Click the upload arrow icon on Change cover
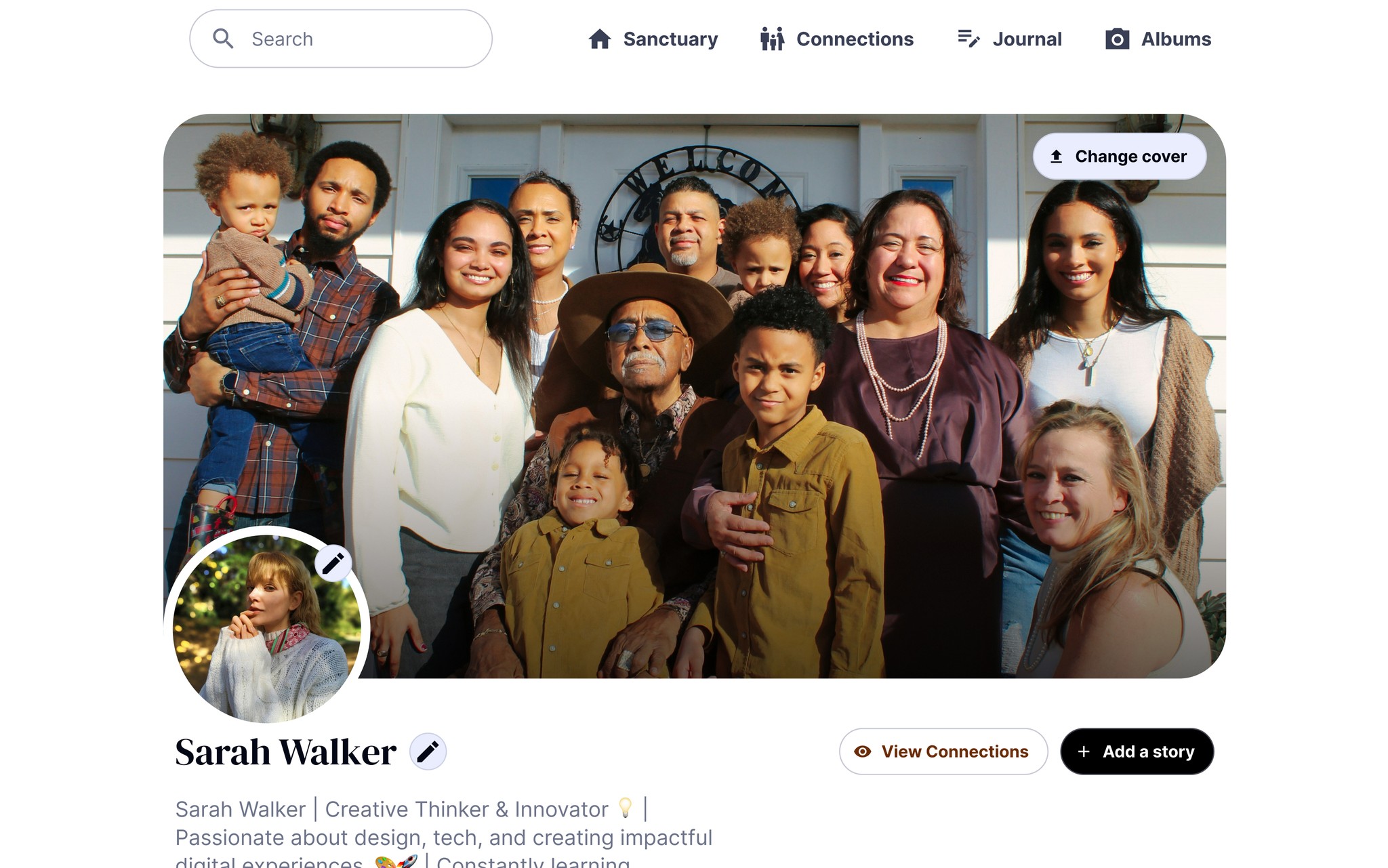 click(x=1056, y=157)
